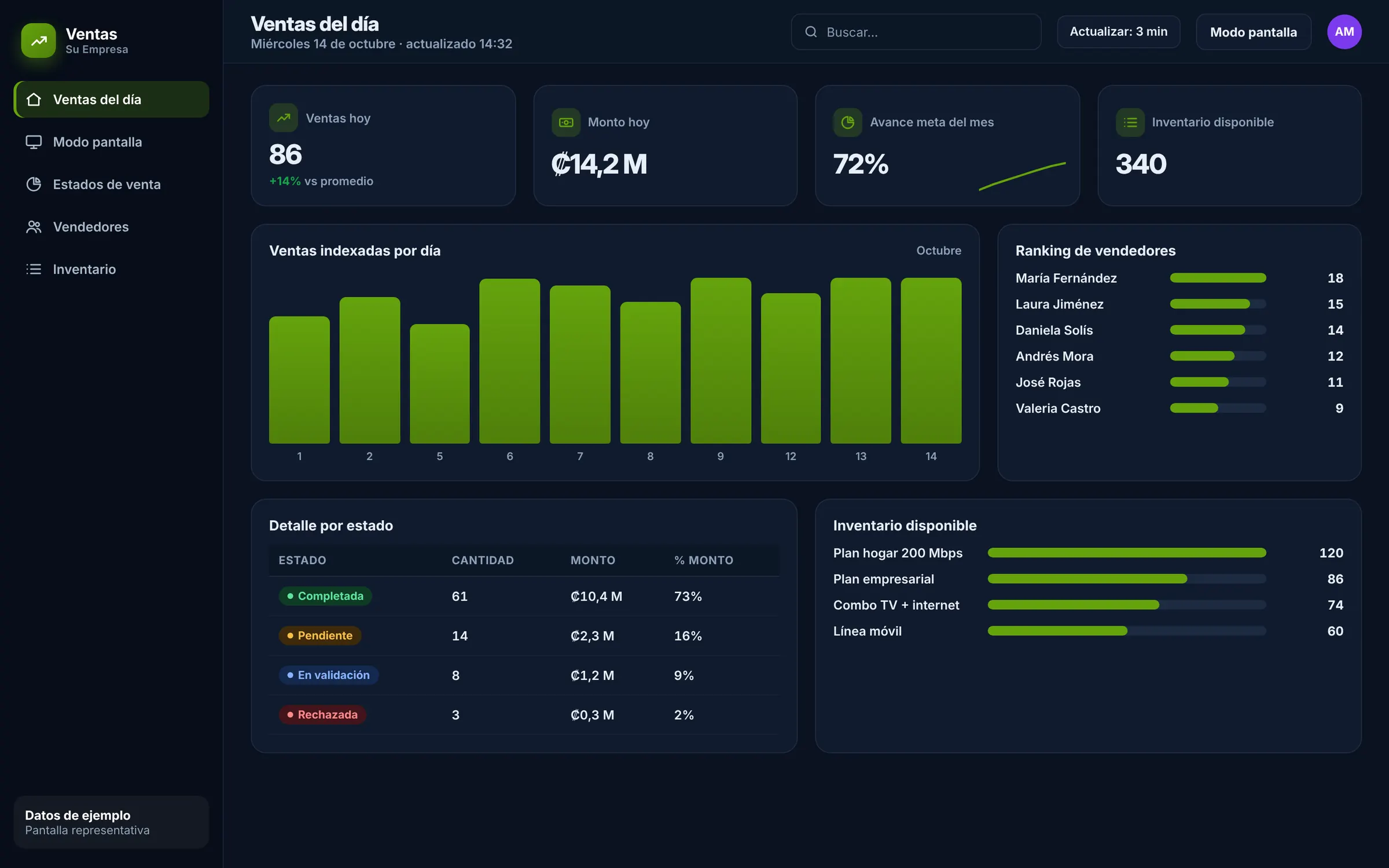Image resolution: width=1389 pixels, height=868 pixels.
Task: Click Valeria Castro in vendor ranking
Action: click(x=1058, y=408)
